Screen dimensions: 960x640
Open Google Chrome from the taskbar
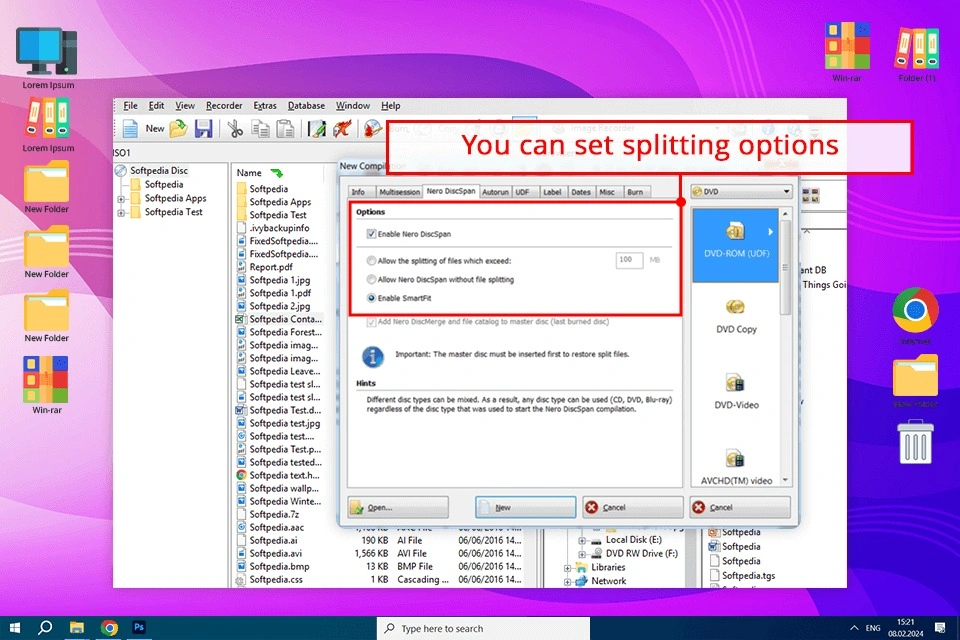(110, 628)
